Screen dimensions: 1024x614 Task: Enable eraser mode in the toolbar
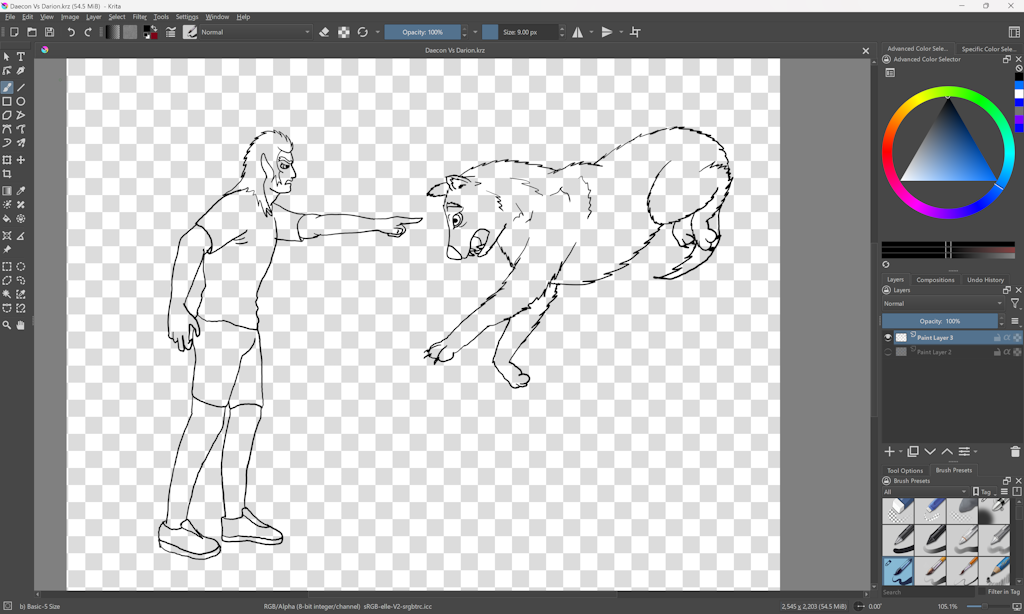(x=324, y=32)
